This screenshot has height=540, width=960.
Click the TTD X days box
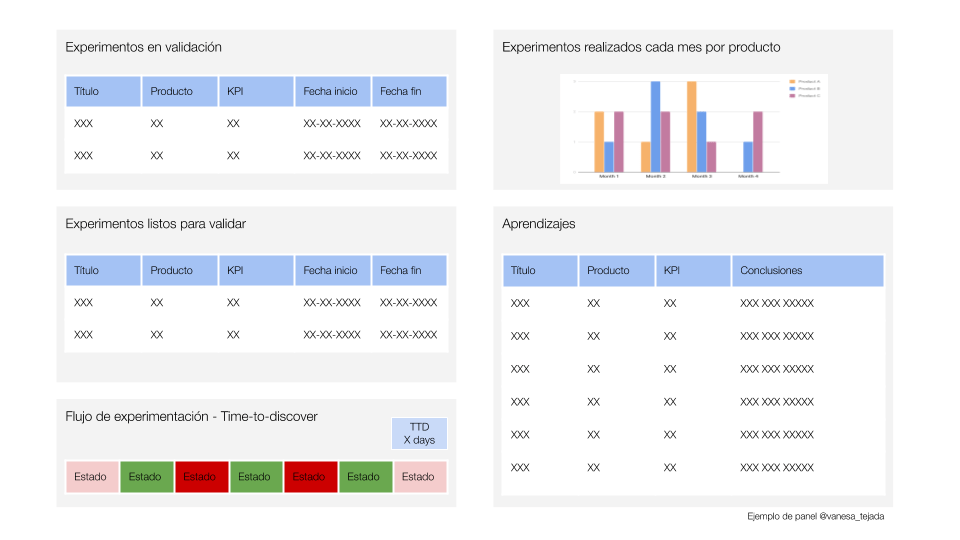pyautogui.click(x=419, y=434)
